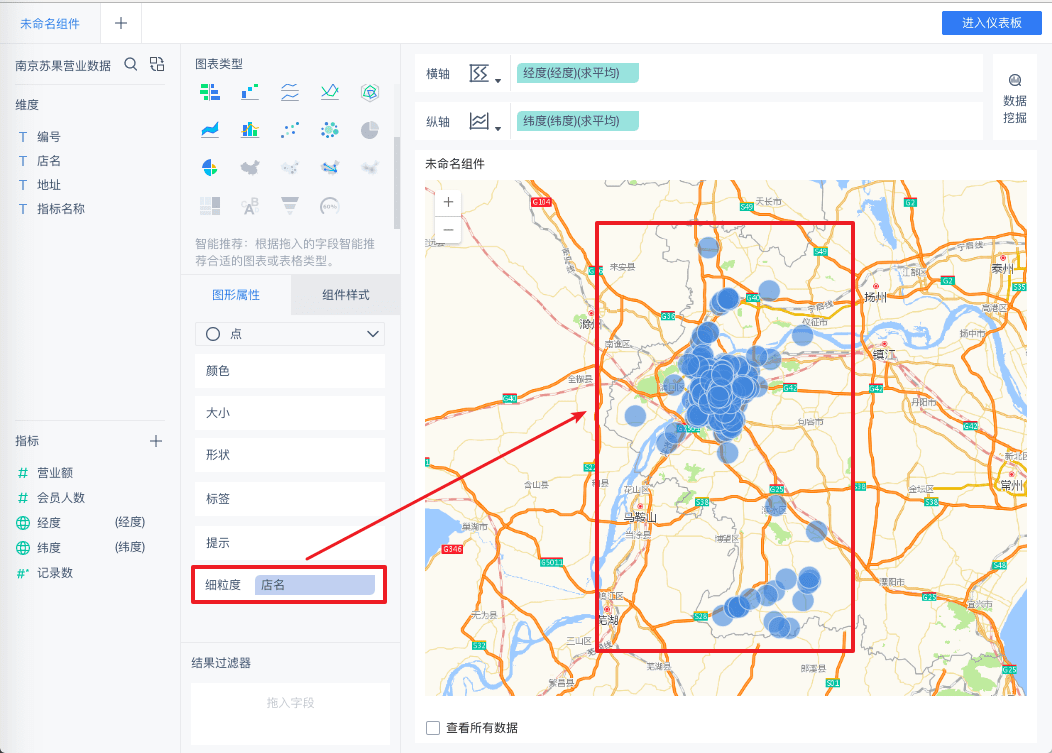Click the 未命名组件 chart title
1052x753 pixels.
pyautogui.click(x=454, y=164)
